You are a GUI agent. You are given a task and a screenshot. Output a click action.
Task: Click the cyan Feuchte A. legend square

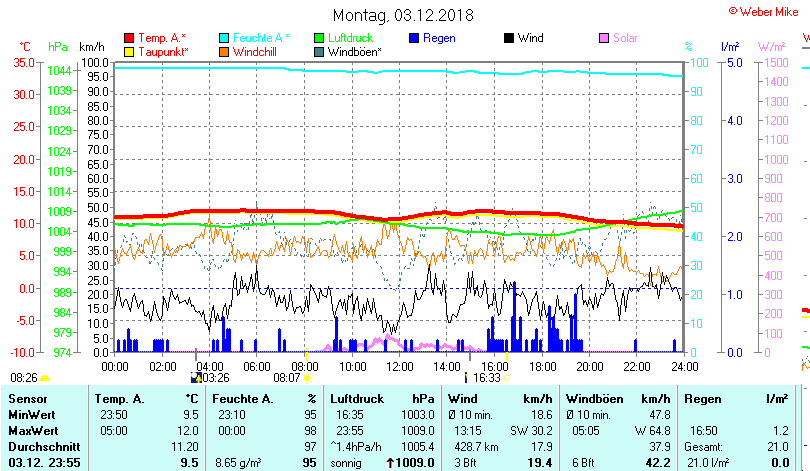point(224,38)
